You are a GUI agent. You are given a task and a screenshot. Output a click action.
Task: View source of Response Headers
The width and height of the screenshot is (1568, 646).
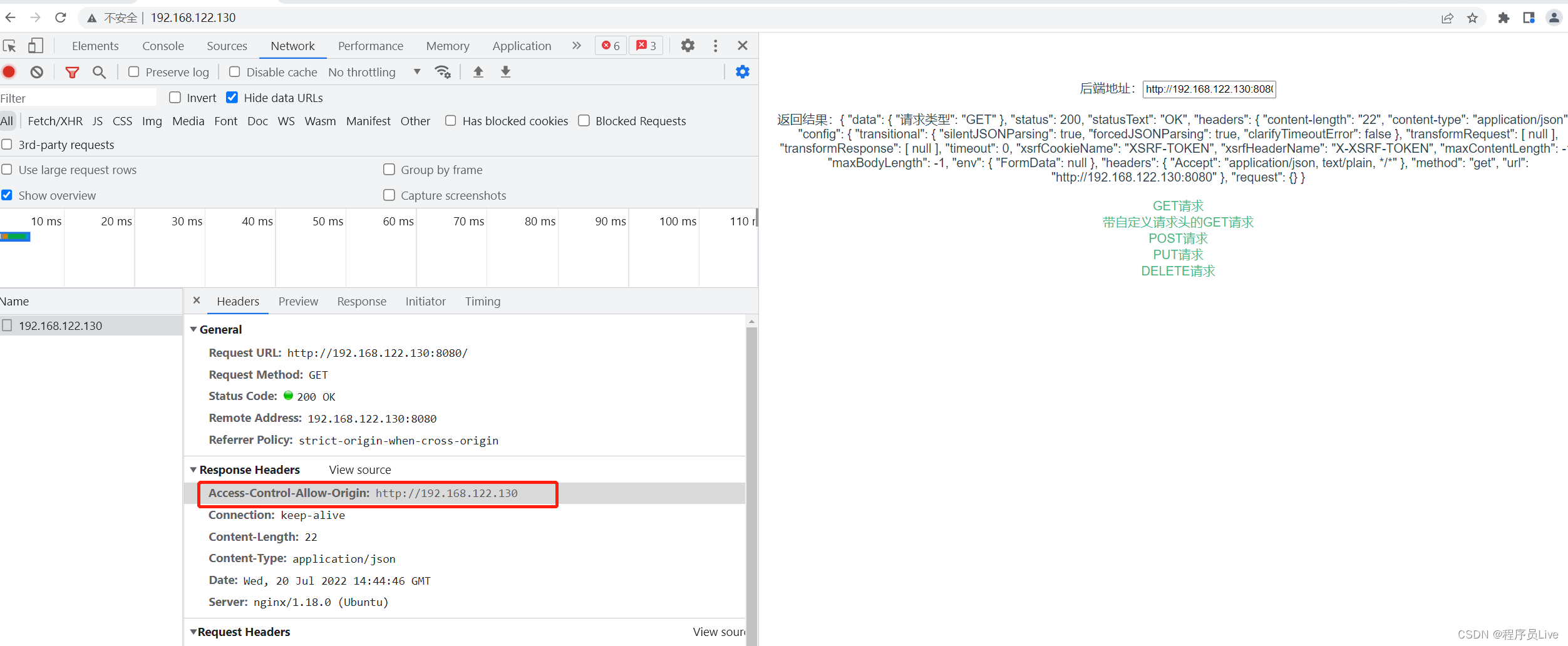[x=359, y=469]
